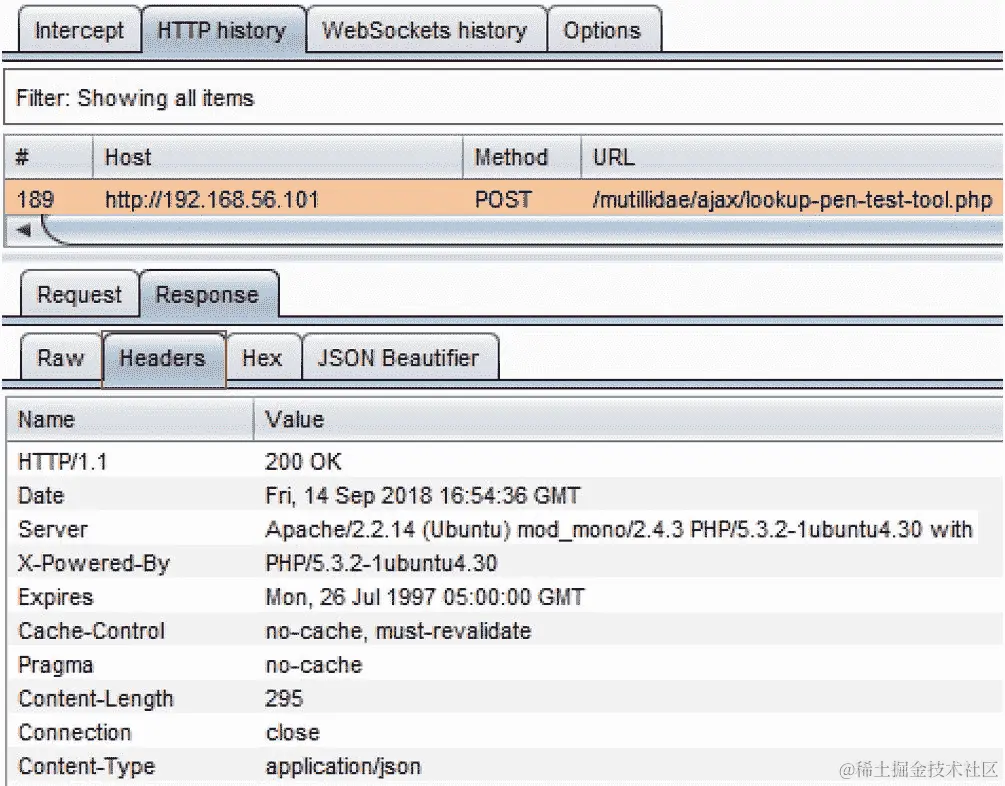Open the JSON Beautifier tab
Screen dimensions: 1005x786
(x=399, y=358)
